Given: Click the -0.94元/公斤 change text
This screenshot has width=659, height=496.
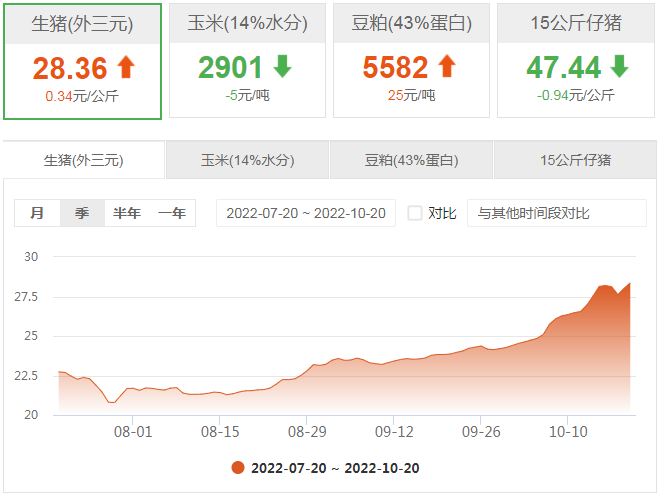Looking at the screenshot, I should click(x=576, y=95).
